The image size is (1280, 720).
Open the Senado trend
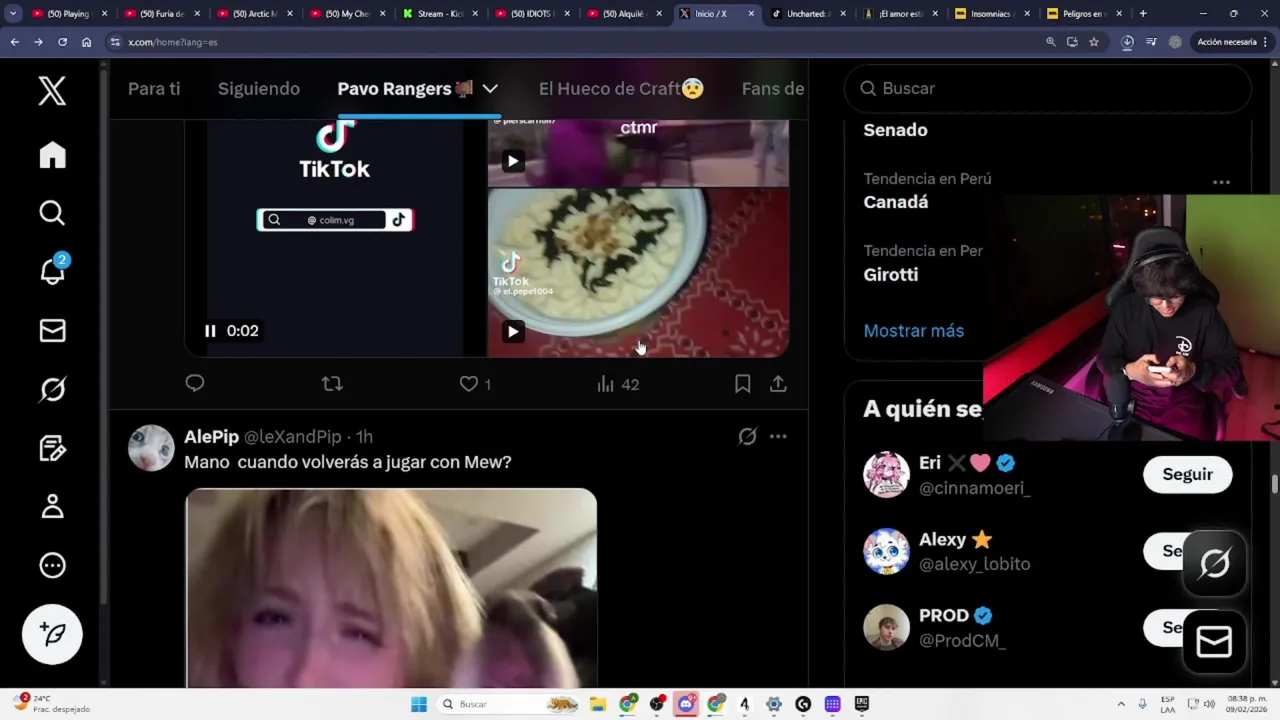point(895,130)
